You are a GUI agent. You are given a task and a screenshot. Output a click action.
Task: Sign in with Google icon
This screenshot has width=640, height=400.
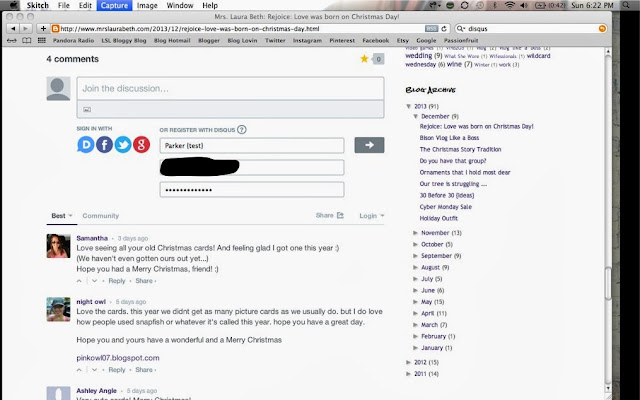142,145
